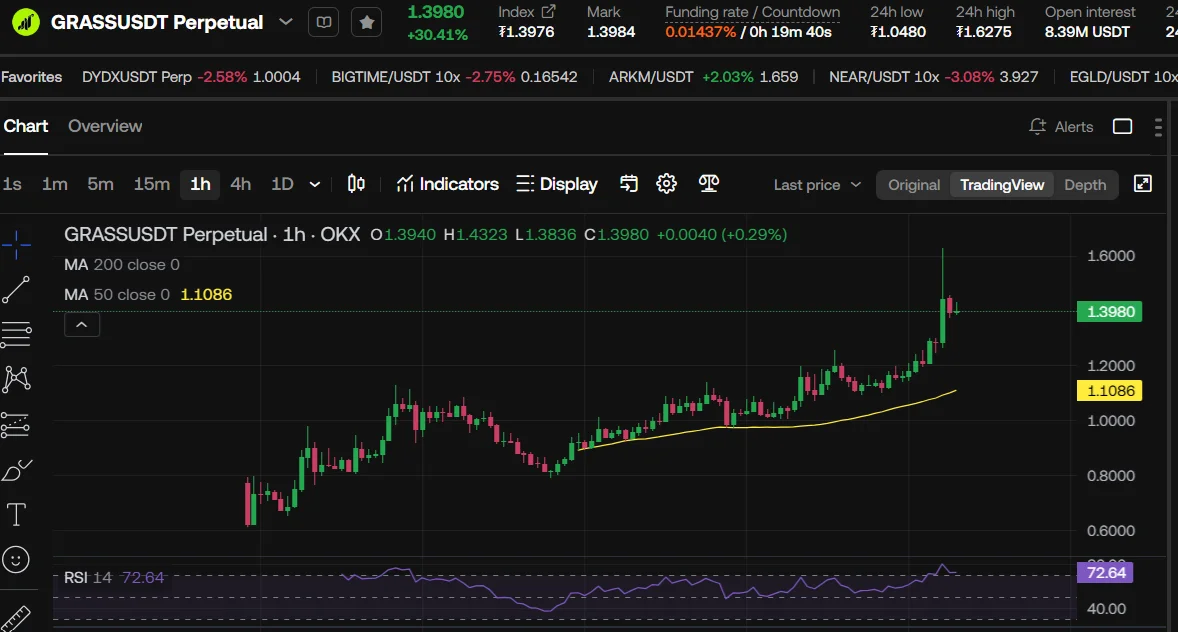The width and height of the screenshot is (1178, 632).
Task: Click the Funding rate / Countdown label
Action: tap(752, 12)
